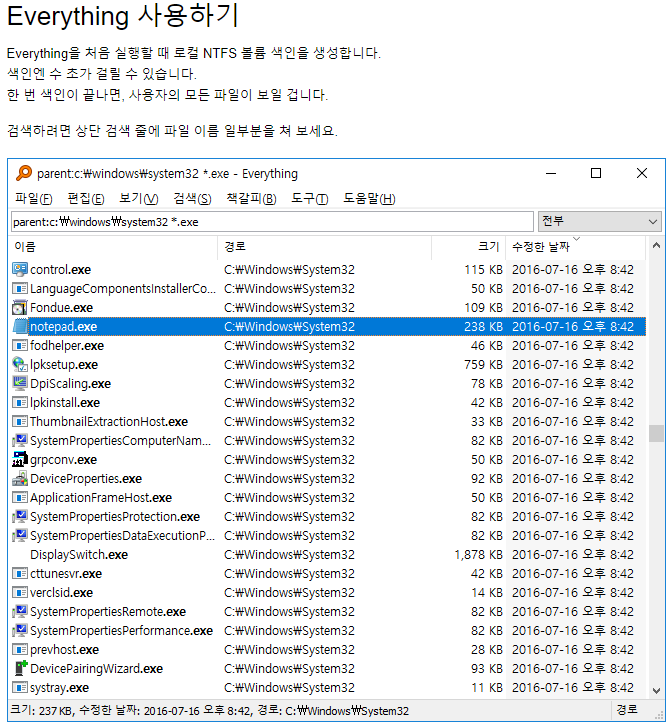This screenshot has height=728, width=672.
Task: Click the Everything magnifier title bar icon
Action: pos(24,173)
